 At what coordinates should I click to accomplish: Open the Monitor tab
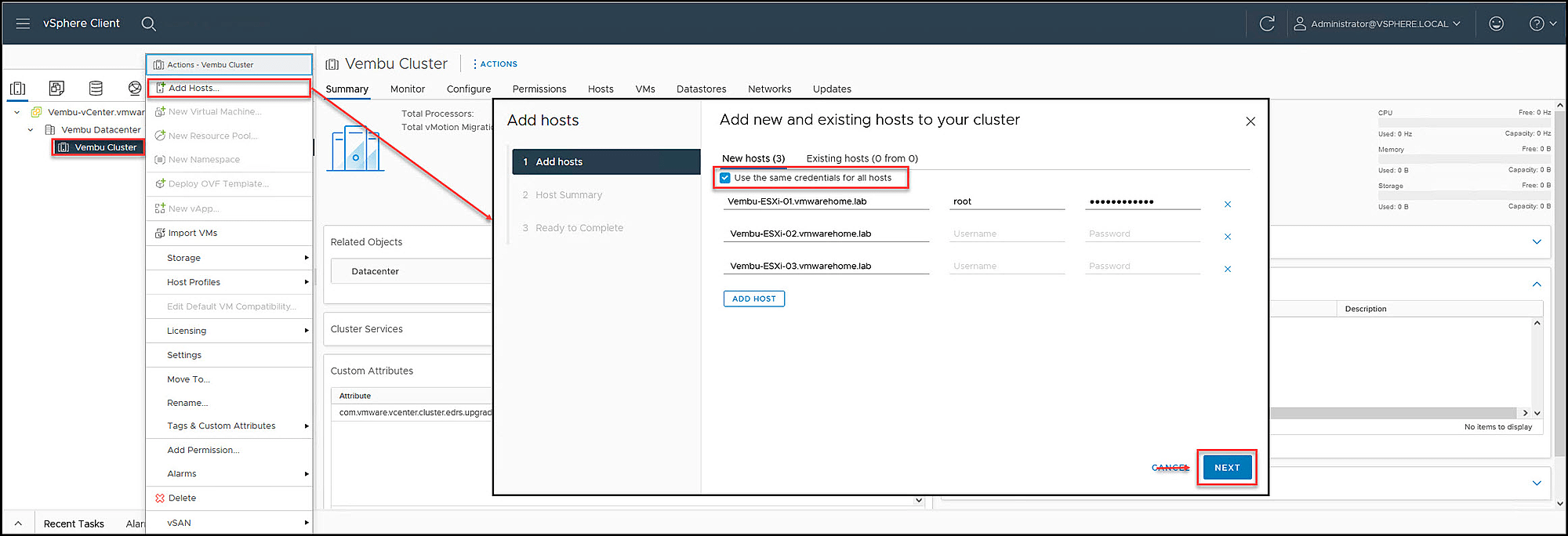(x=408, y=89)
